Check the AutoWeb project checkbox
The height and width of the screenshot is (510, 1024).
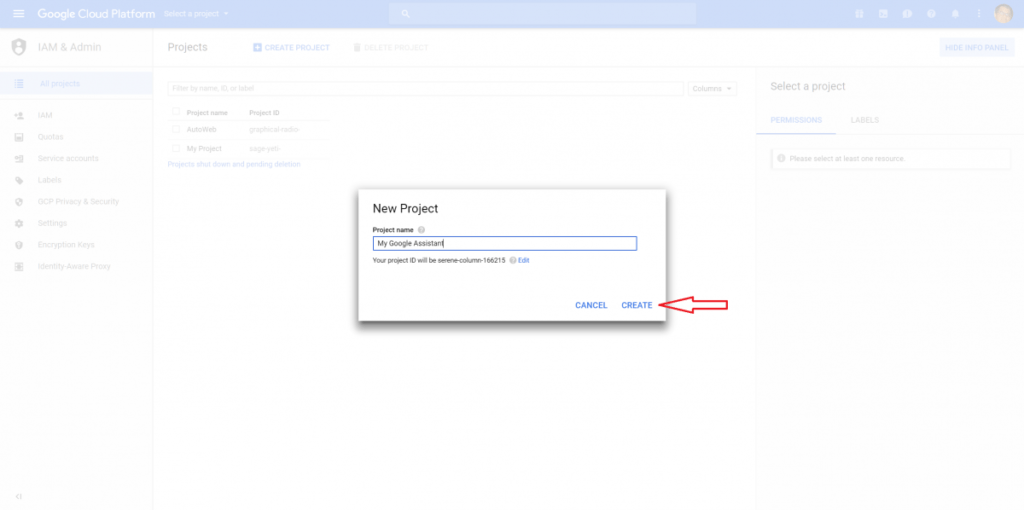(176, 129)
